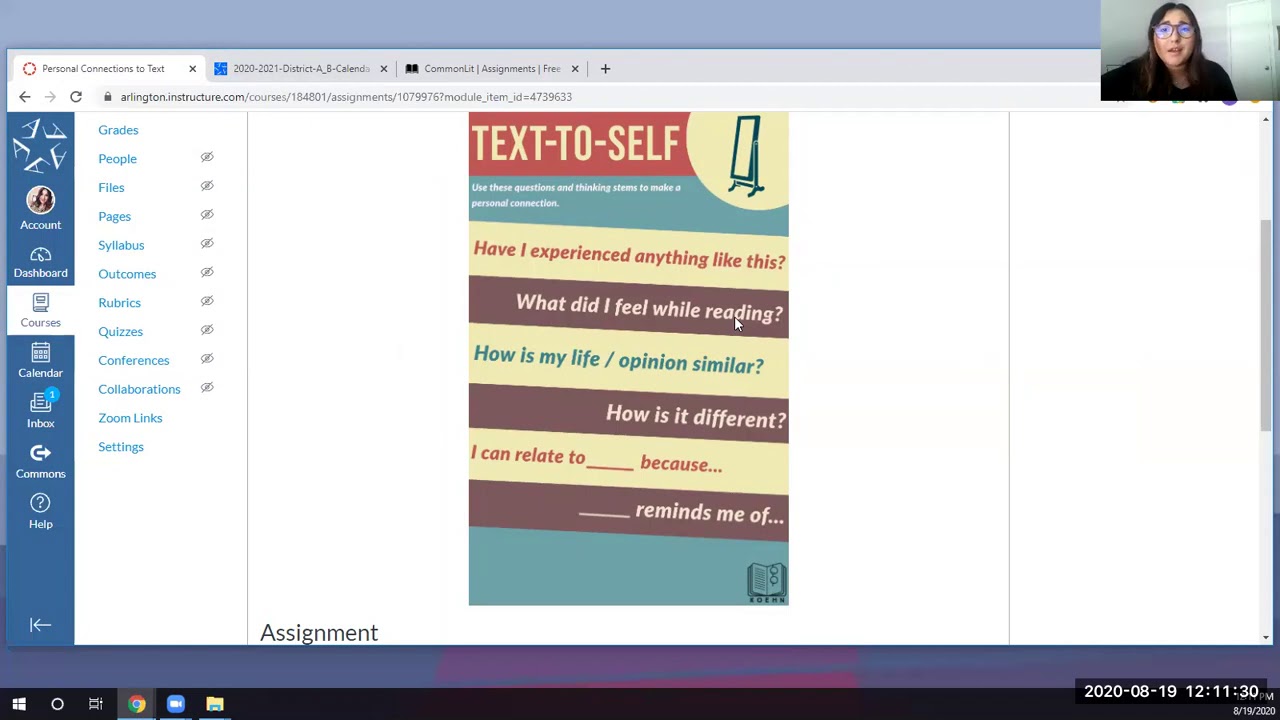1280x720 pixels.
Task: Click hidden-eye icon next to Rubrics
Action: tap(207, 301)
